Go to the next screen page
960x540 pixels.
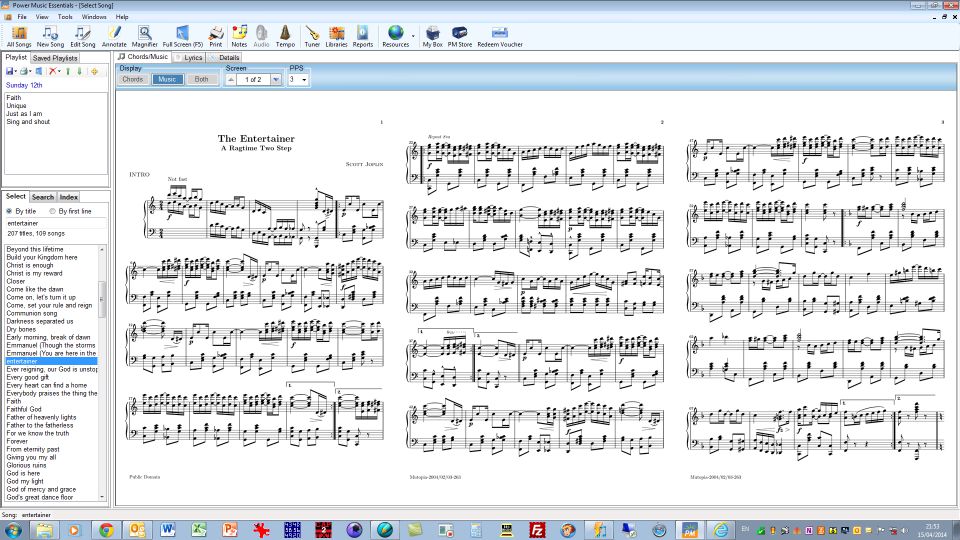pyautogui.click(x=276, y=79)
